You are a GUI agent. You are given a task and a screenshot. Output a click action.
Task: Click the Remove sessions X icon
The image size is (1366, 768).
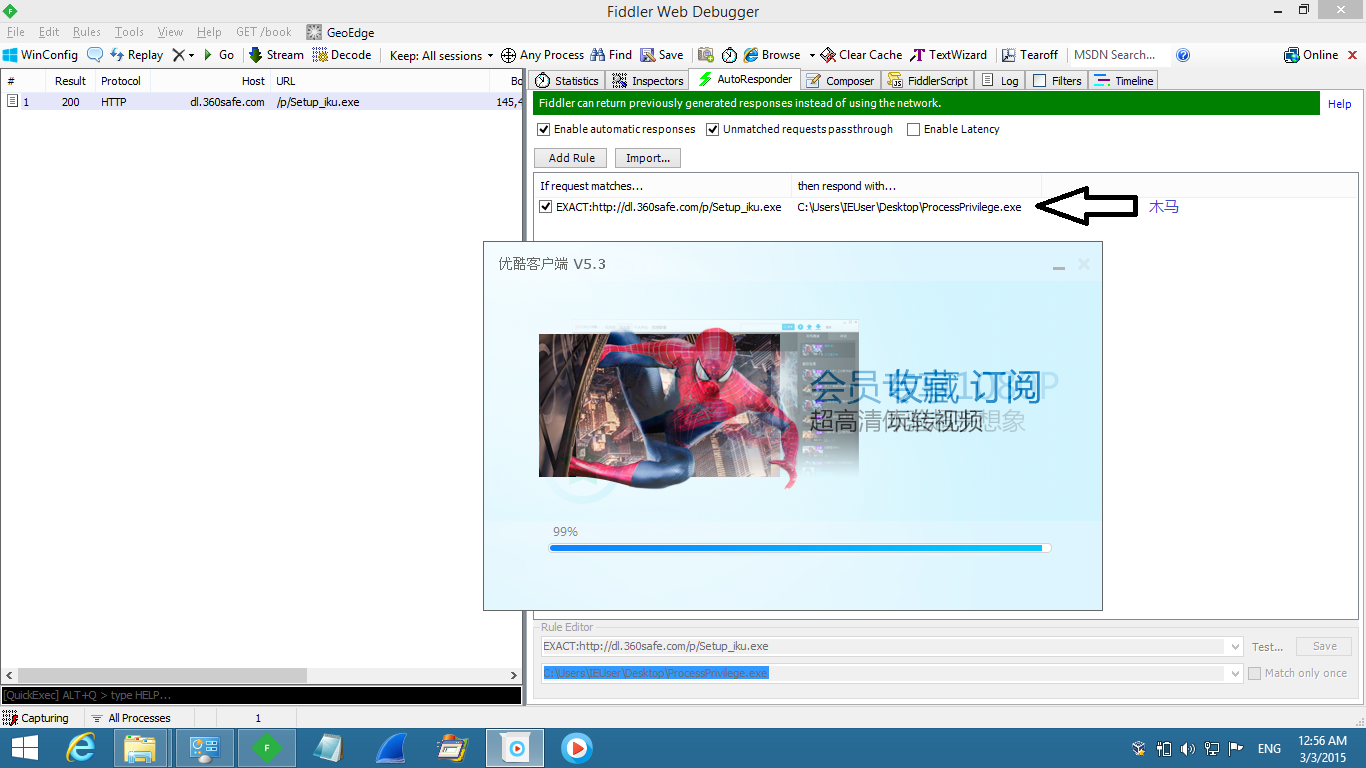coord(178,55)
